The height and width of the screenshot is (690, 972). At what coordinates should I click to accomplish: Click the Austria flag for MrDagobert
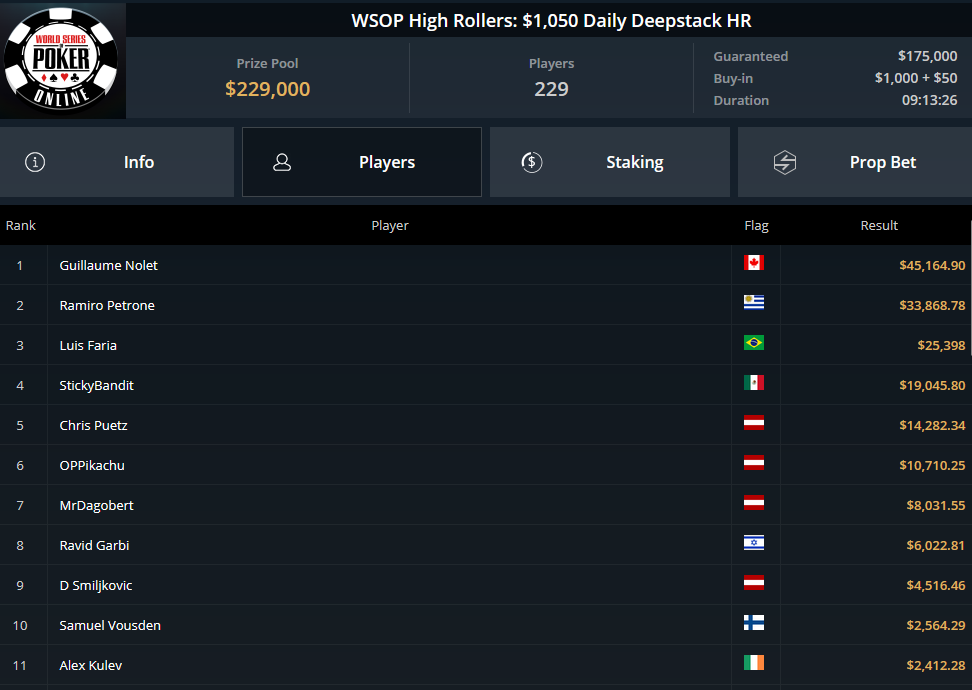tap(754, 503)
